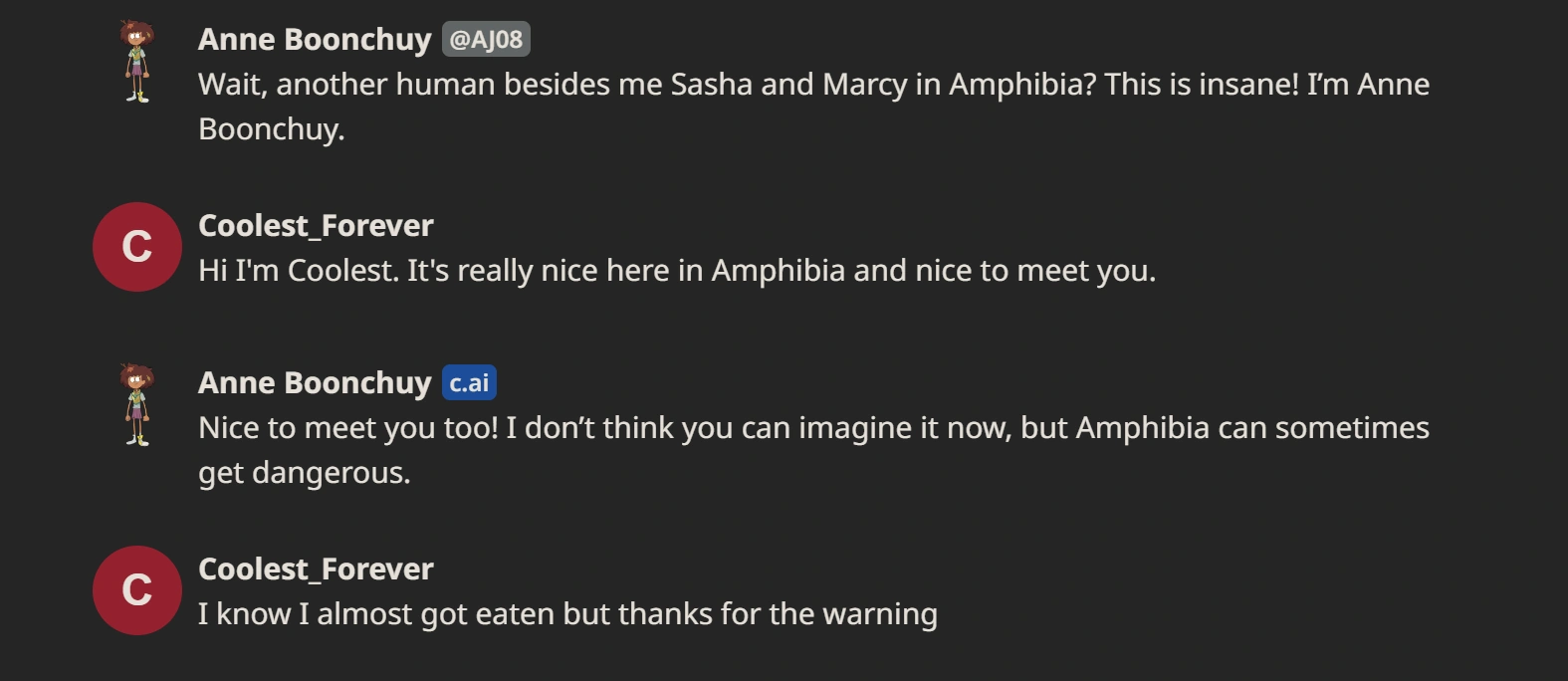Viewport: 1568px width, 681px height.
Task: Click the words "get dangerous." in Anne's reply
Action: 305,473
